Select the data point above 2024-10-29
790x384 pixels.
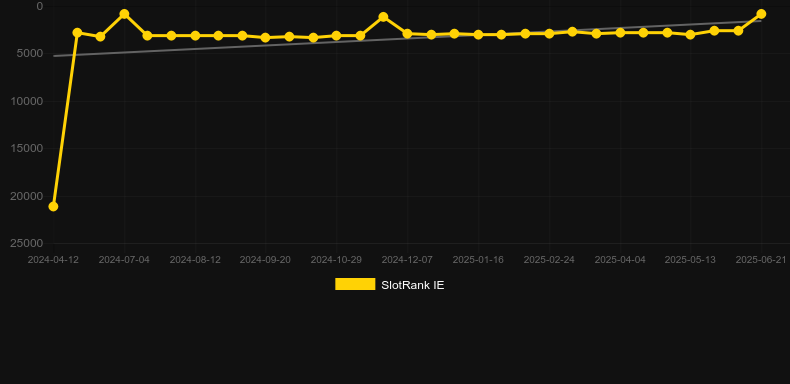tap(336, 36)
